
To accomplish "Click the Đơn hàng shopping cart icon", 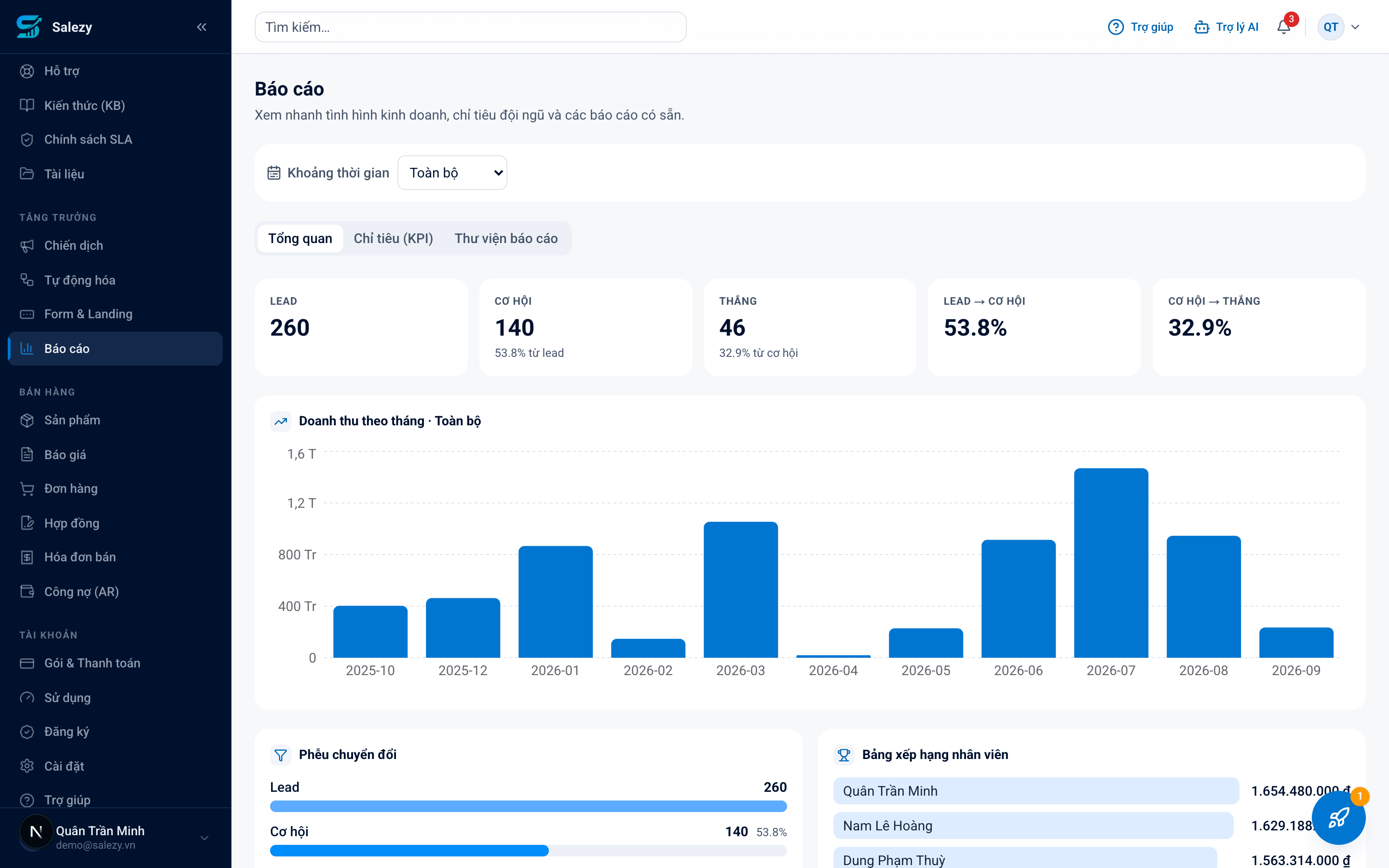I will [x=27, y=488].
